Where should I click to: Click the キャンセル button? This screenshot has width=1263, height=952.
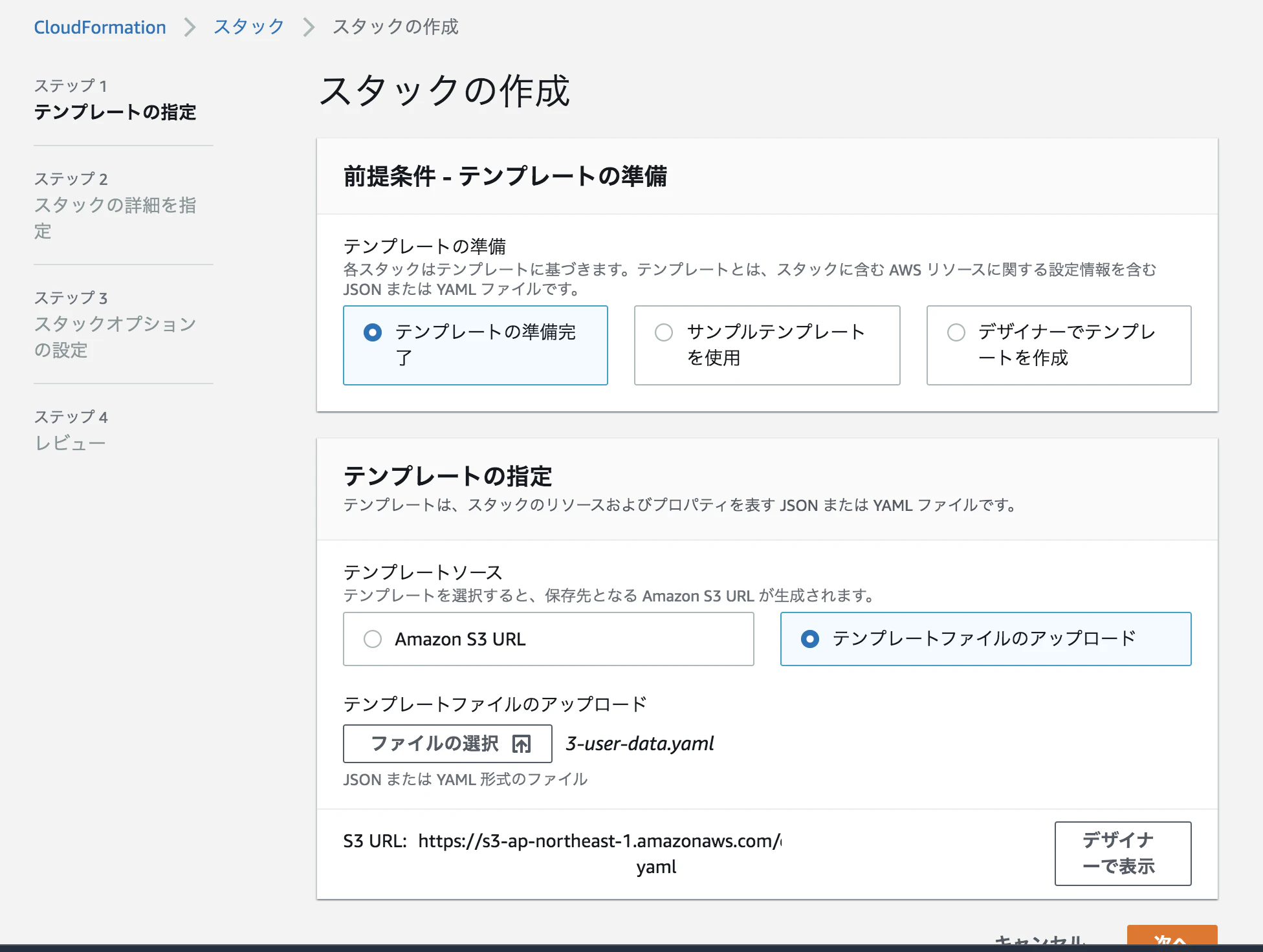click(x=1040, y=939)
